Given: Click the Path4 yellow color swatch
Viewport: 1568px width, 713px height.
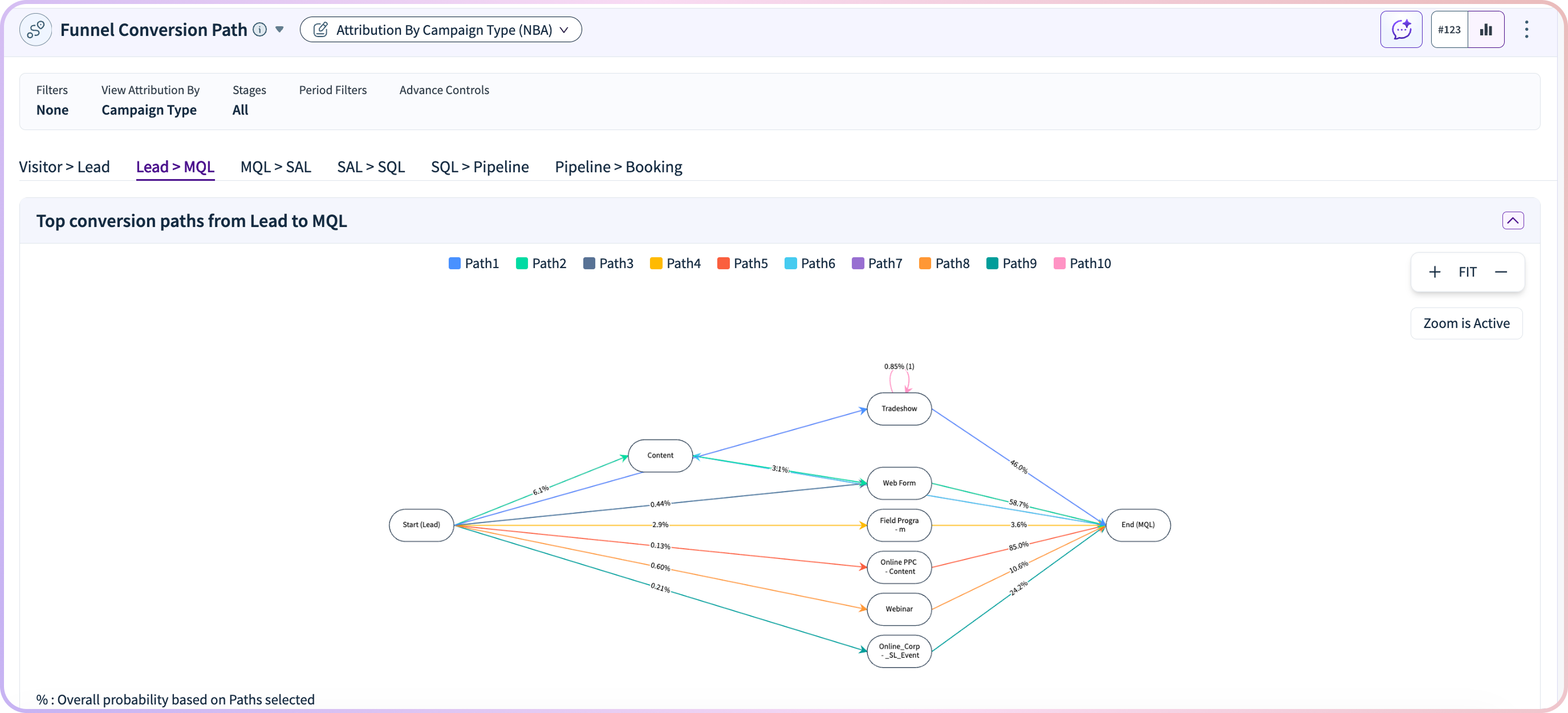Looking at the screenshot, I should pos(656,263).
